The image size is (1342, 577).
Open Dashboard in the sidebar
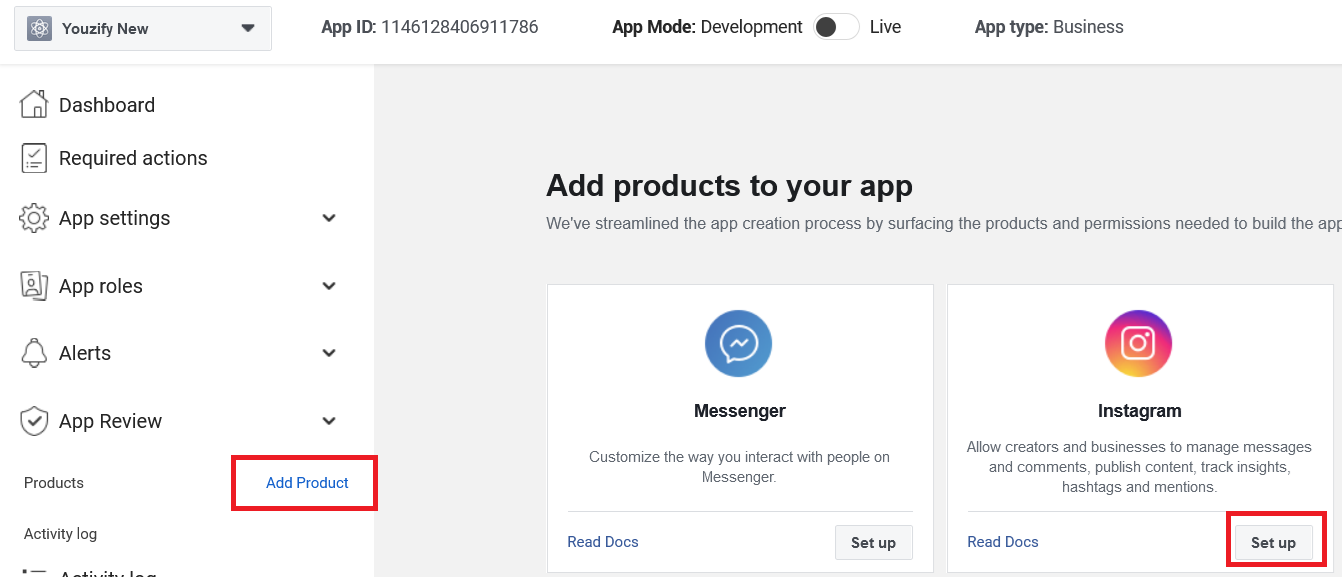(107, 105)
